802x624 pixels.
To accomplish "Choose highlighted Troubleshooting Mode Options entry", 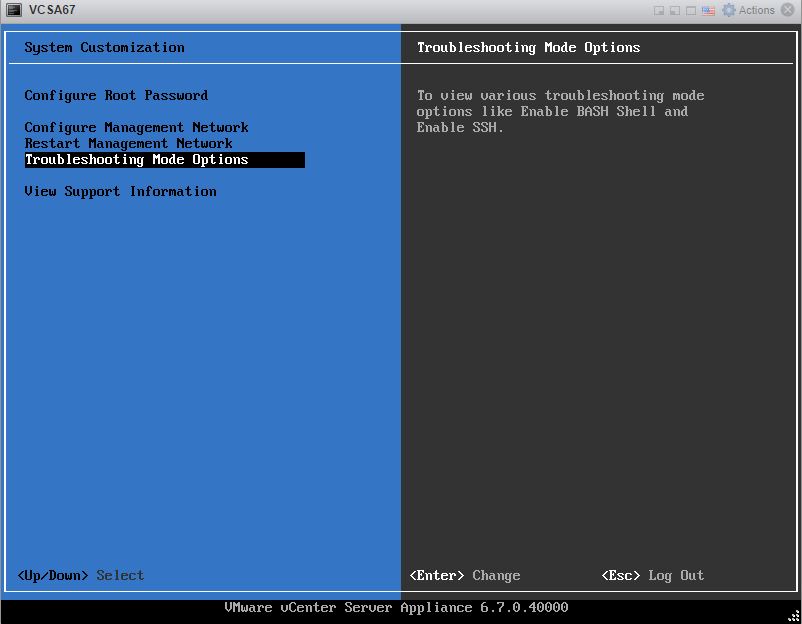I will 137,160.
